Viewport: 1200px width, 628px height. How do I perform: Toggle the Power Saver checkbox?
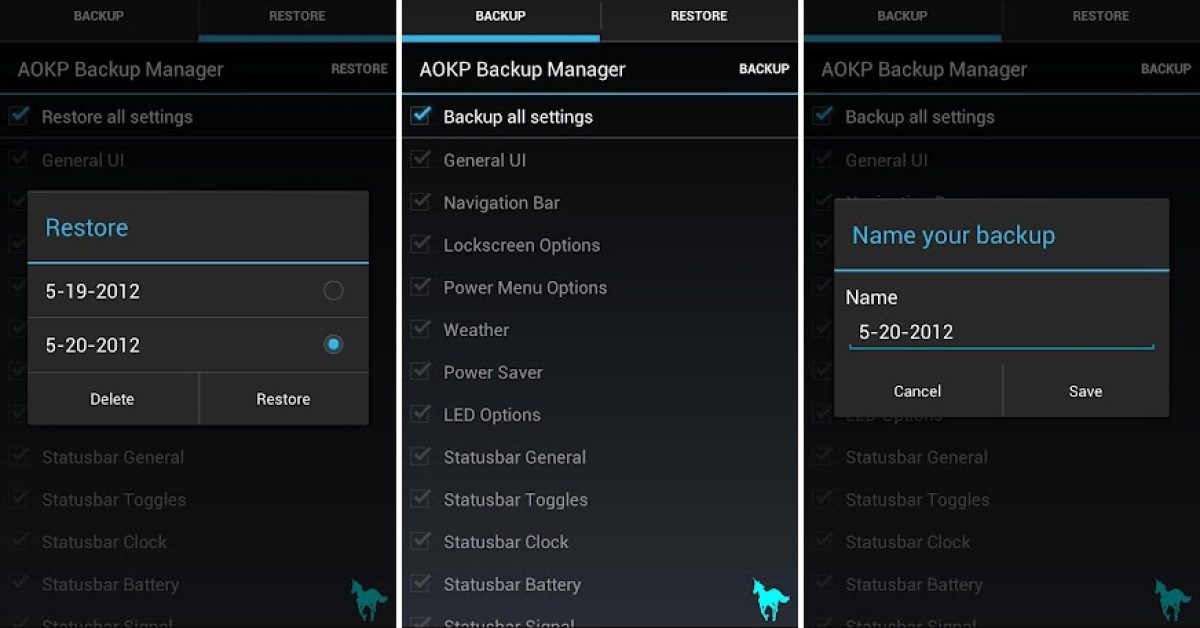click(421, 372)
